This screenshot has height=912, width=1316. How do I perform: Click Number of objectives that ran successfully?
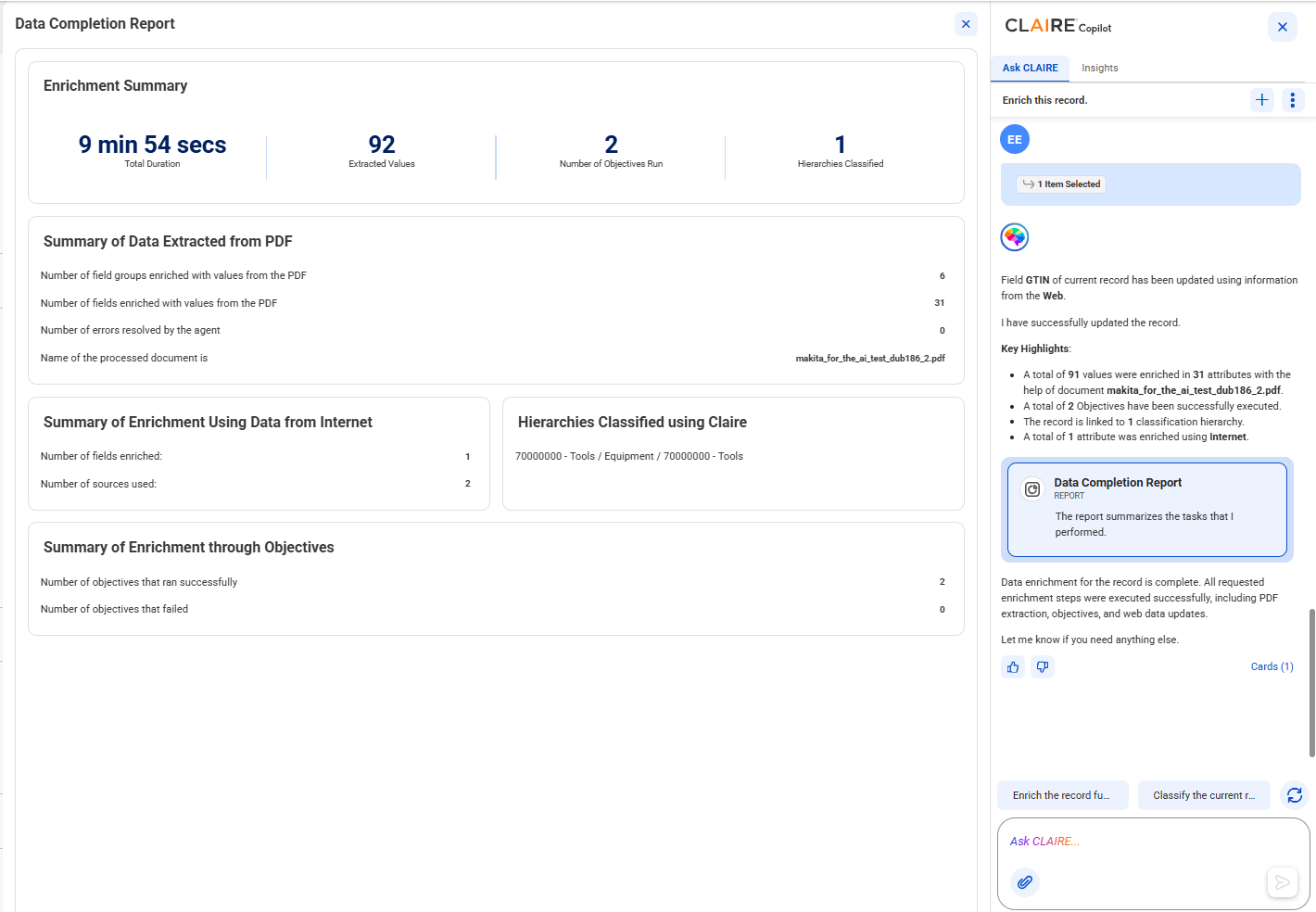point(493,582)
